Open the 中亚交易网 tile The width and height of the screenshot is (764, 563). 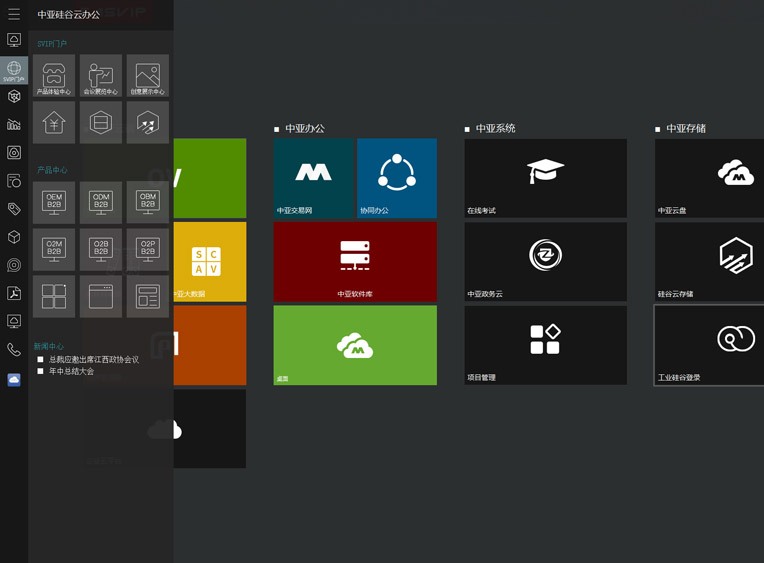(314, 178)
